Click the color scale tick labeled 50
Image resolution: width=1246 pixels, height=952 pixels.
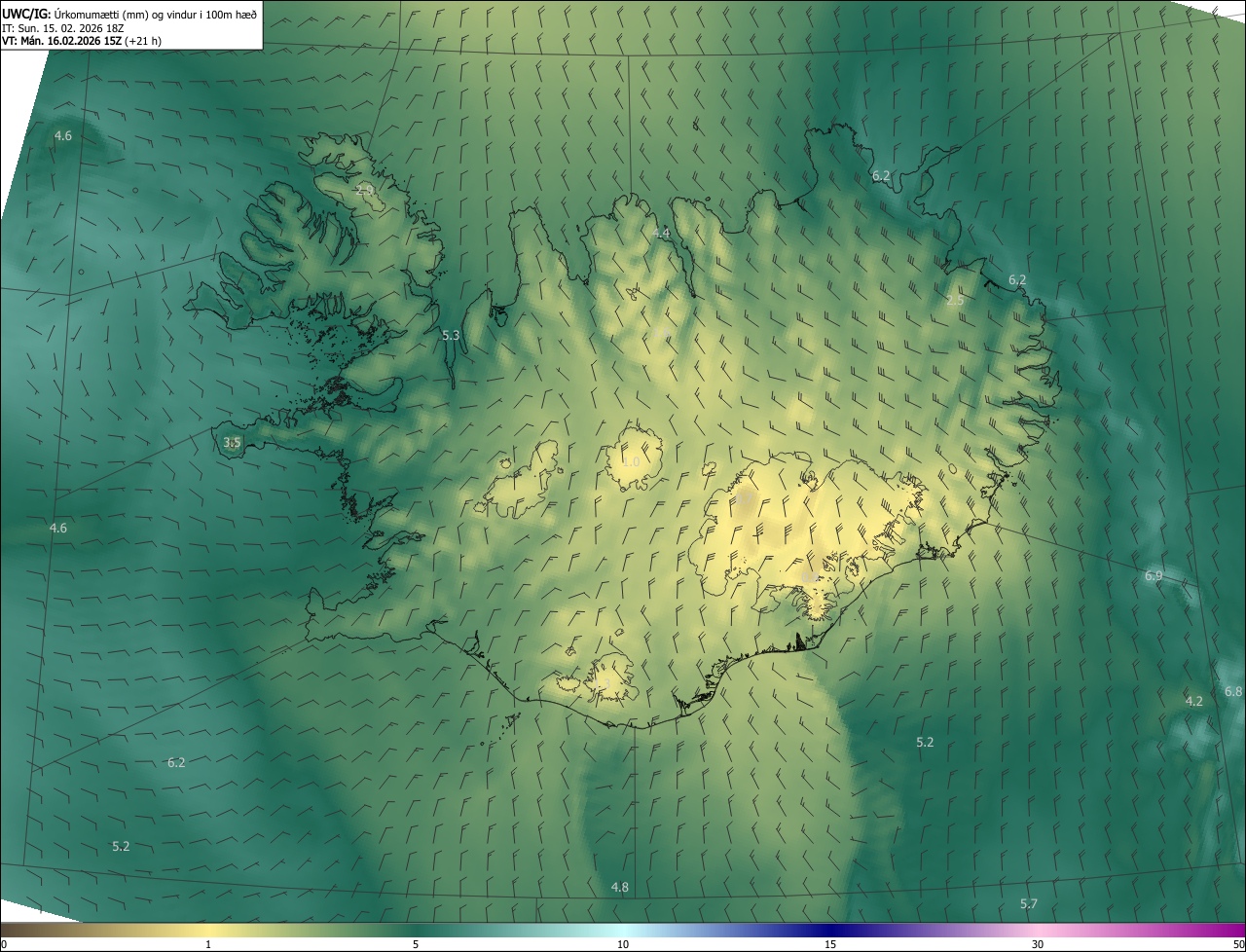click(x=1238, y=944)
